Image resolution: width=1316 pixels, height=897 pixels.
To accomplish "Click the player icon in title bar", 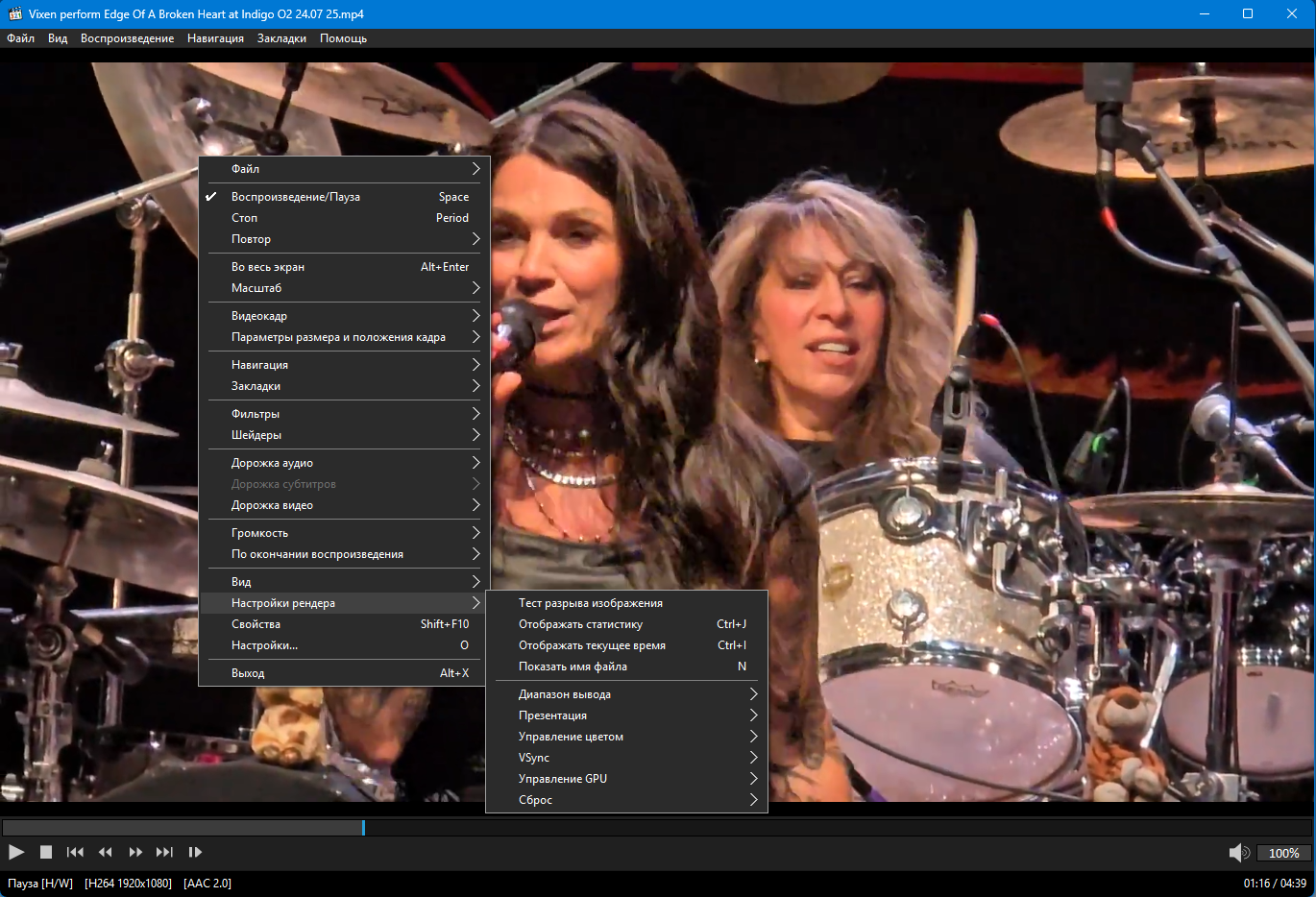I will [x=14, y=14].
